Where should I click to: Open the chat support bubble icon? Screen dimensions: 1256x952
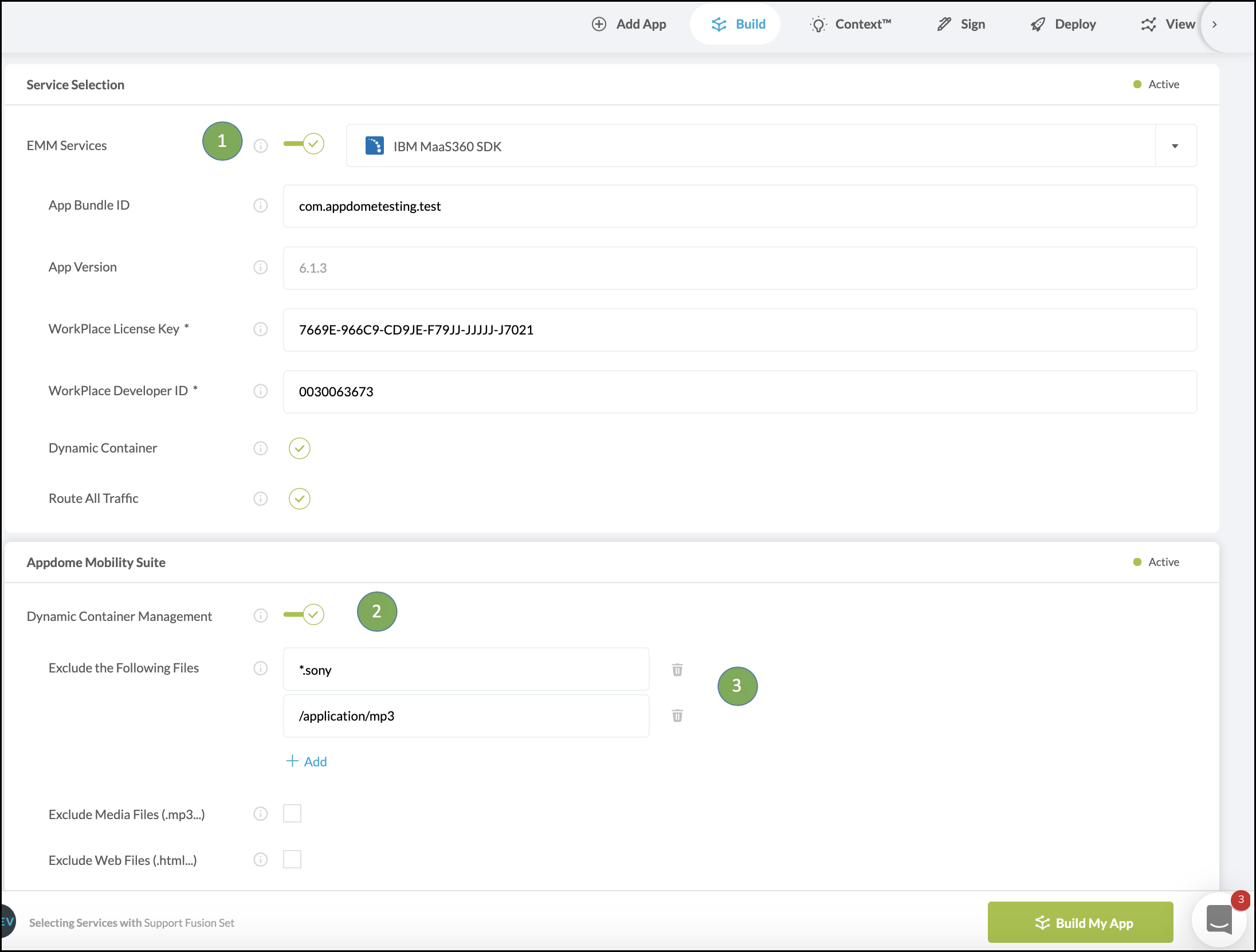(x=1219, y=920)
